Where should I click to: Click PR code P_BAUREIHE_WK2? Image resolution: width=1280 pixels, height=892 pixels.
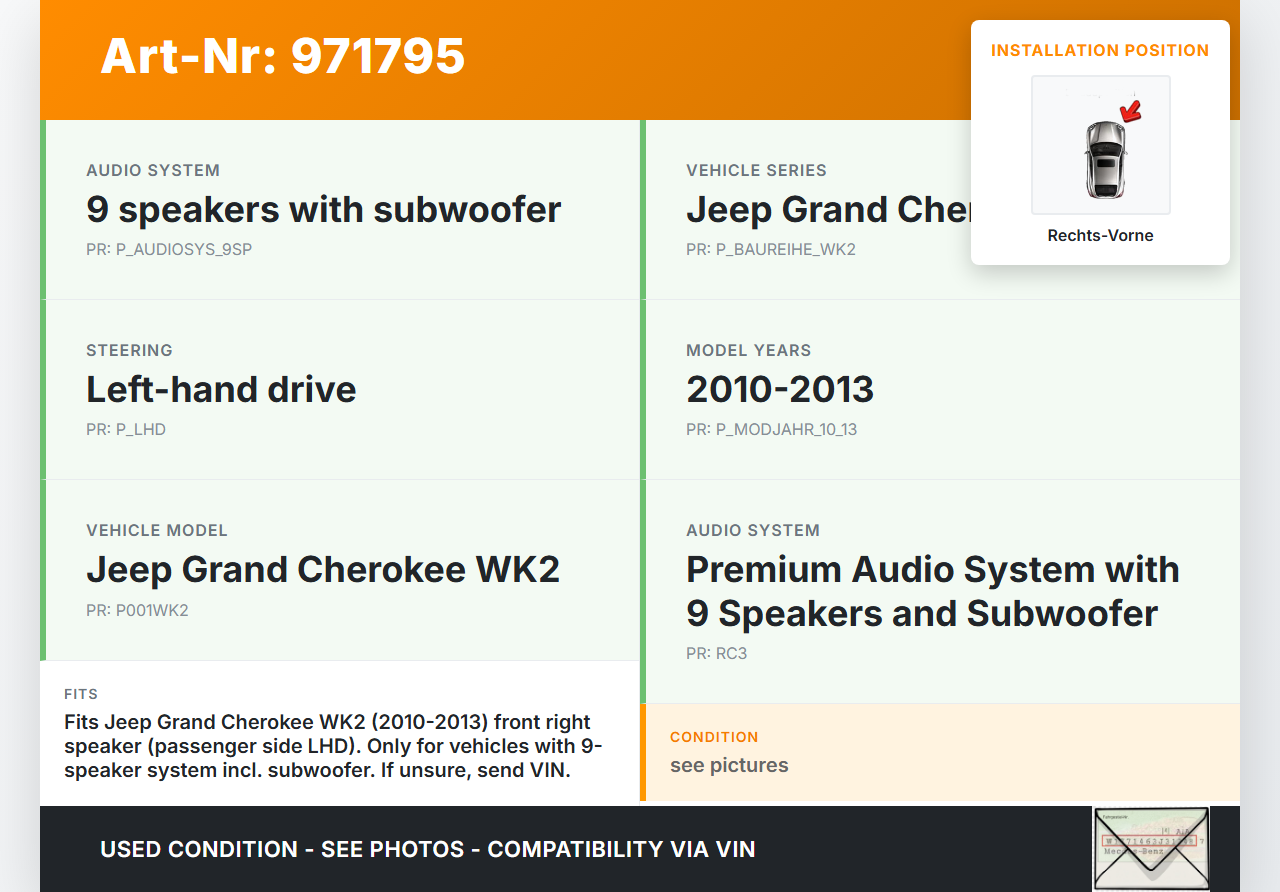[770, 250]
